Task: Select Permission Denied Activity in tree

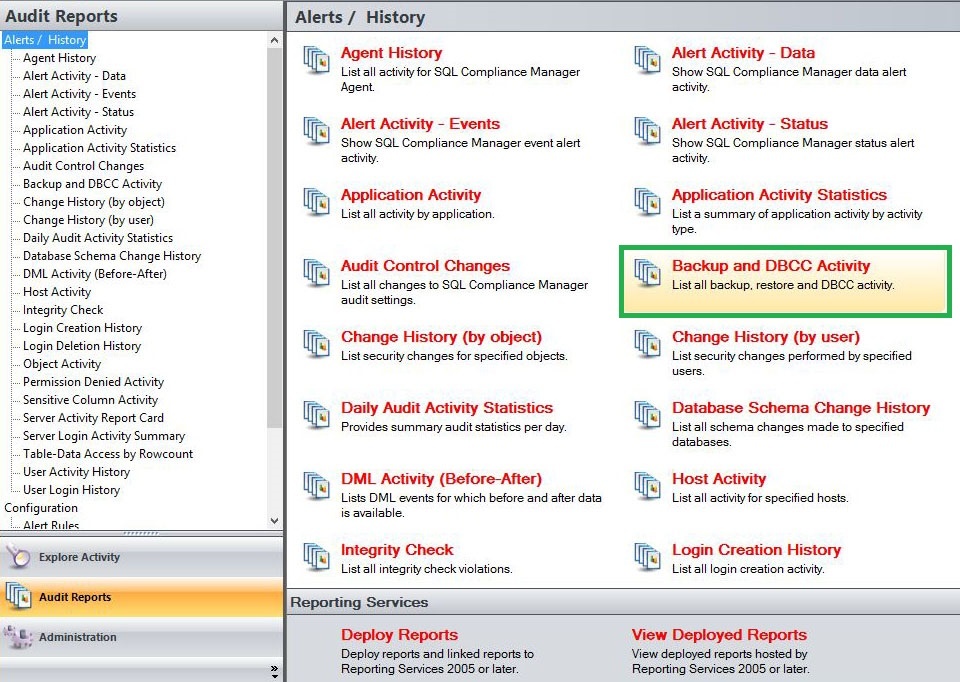Action: tap(93, 382)
